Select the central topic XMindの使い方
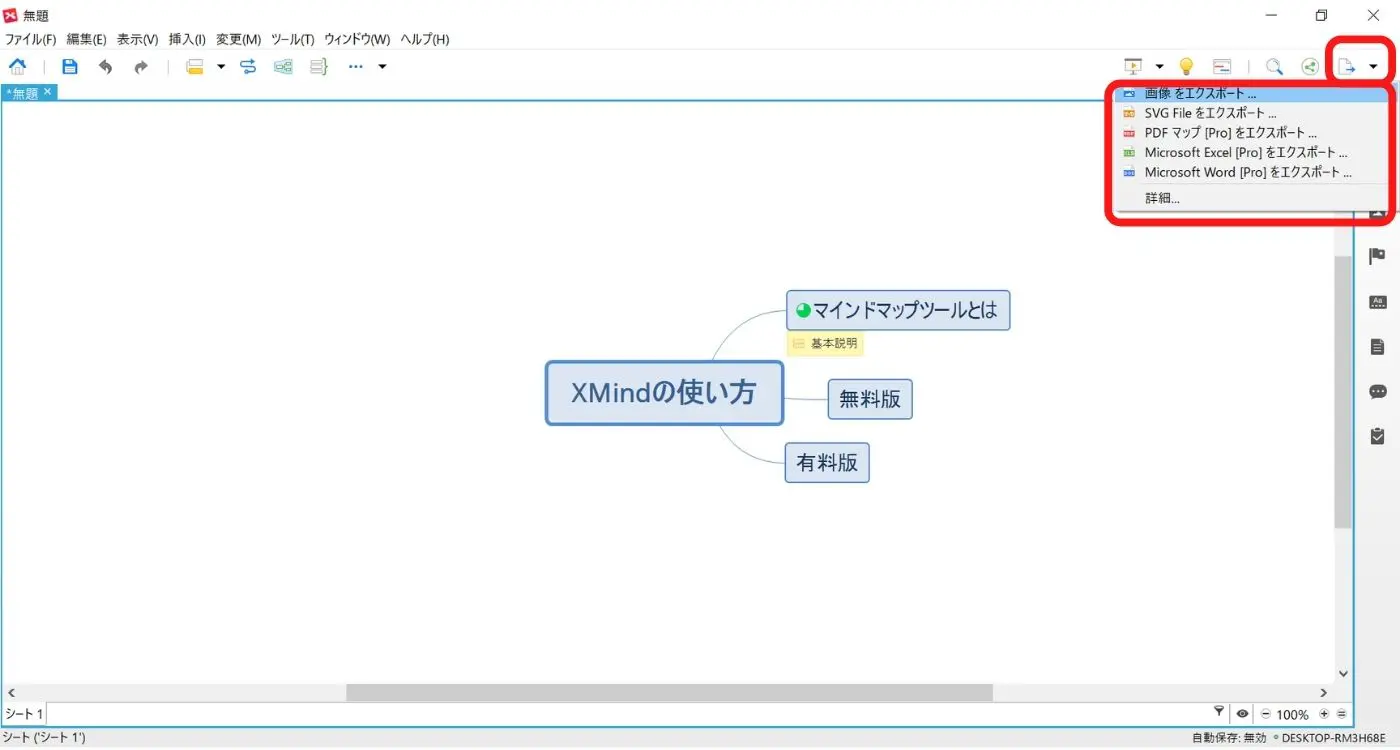This screenshot has width=1400, height=750. tap(664, 393)
